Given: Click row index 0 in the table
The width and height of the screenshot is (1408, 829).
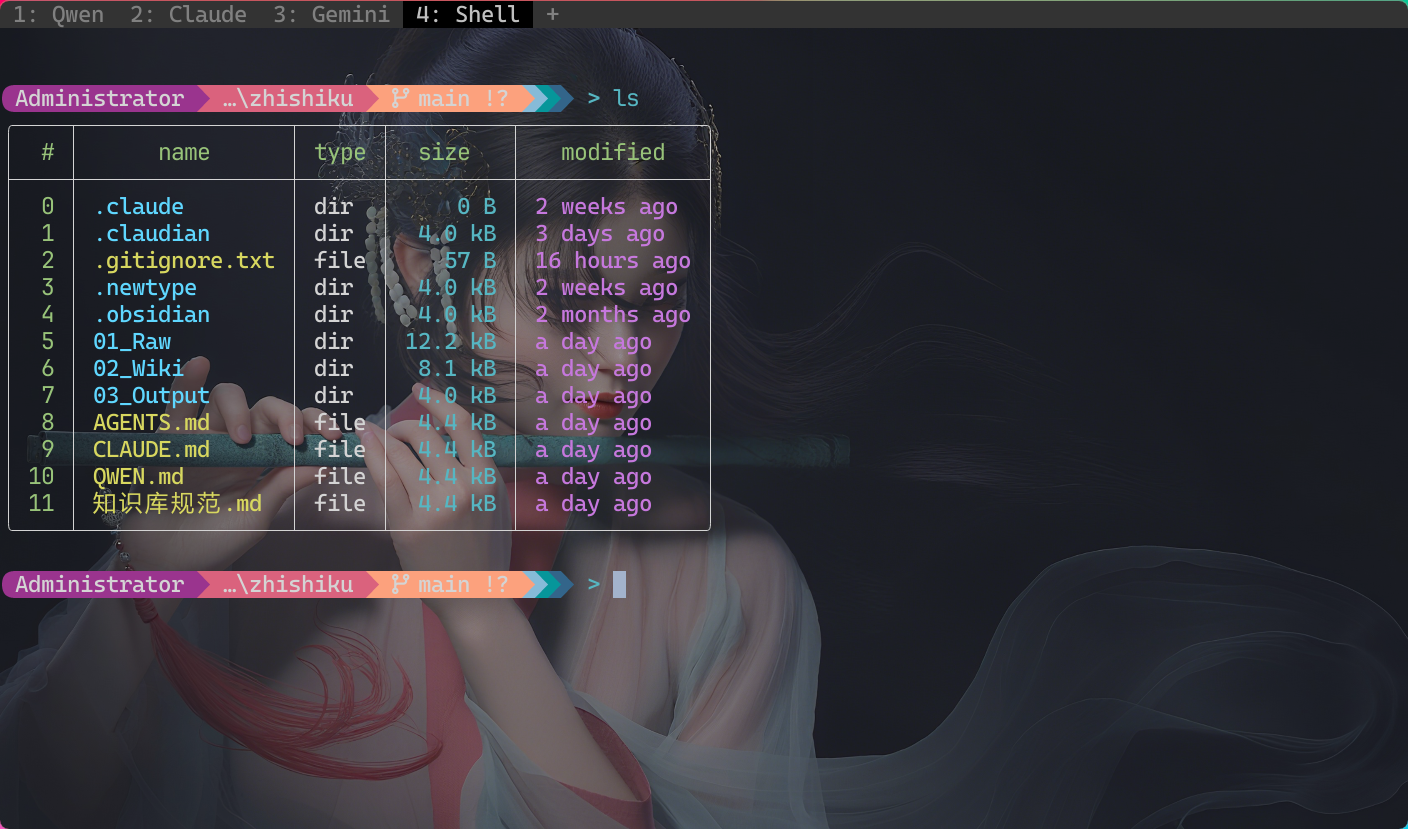Looking at the screenshot, I should pyautogui.click(x=48, y=207).
